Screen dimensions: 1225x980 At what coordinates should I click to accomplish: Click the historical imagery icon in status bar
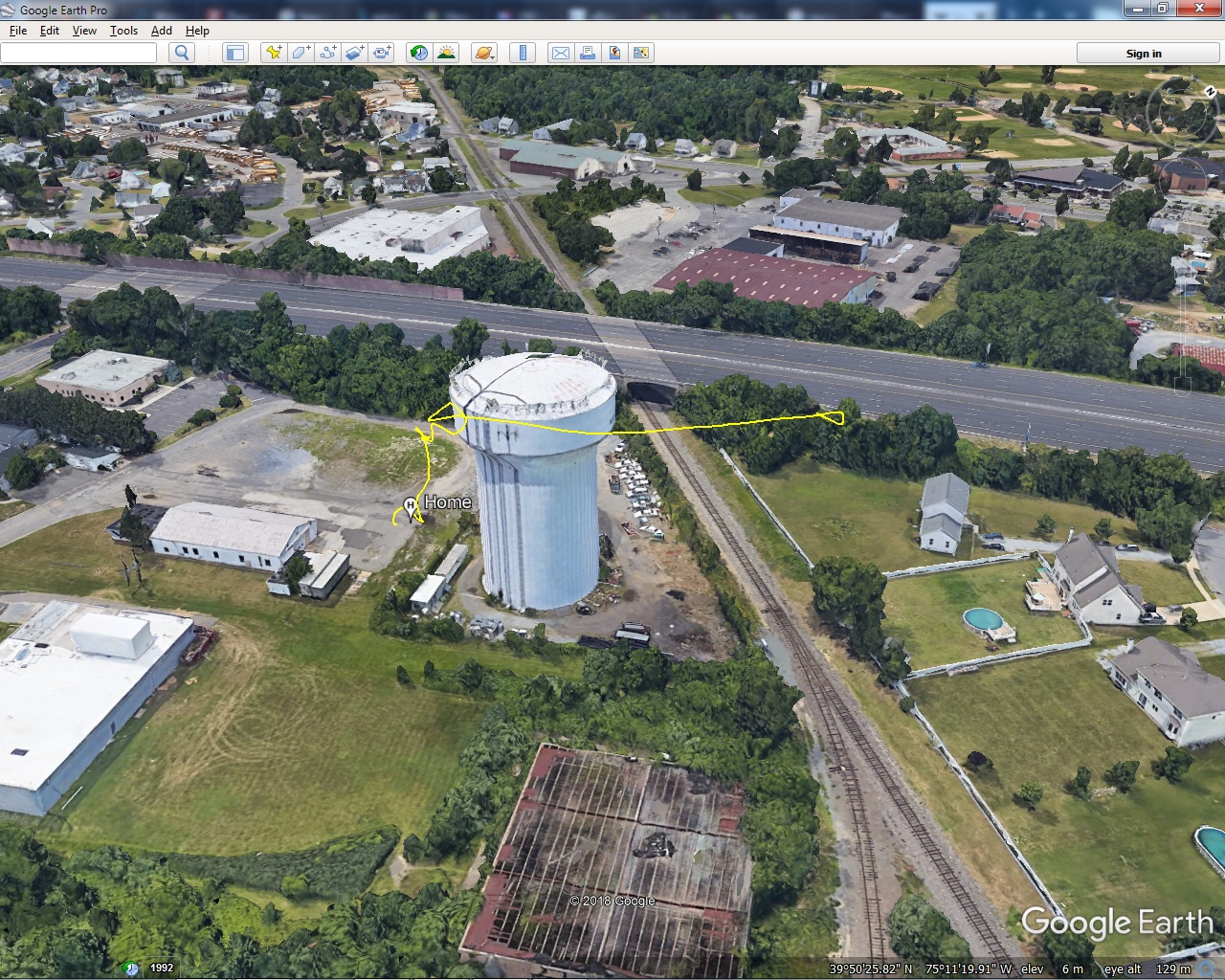pos(131,968)
